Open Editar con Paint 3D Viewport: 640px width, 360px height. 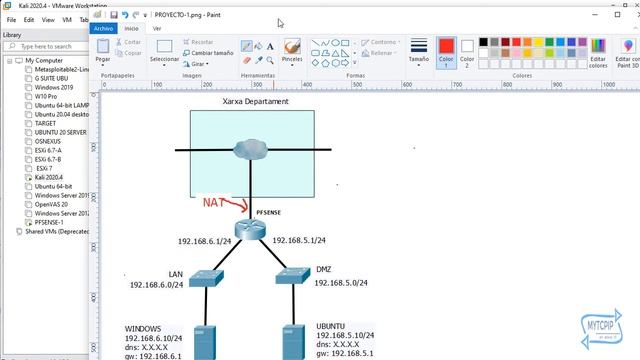628,53
